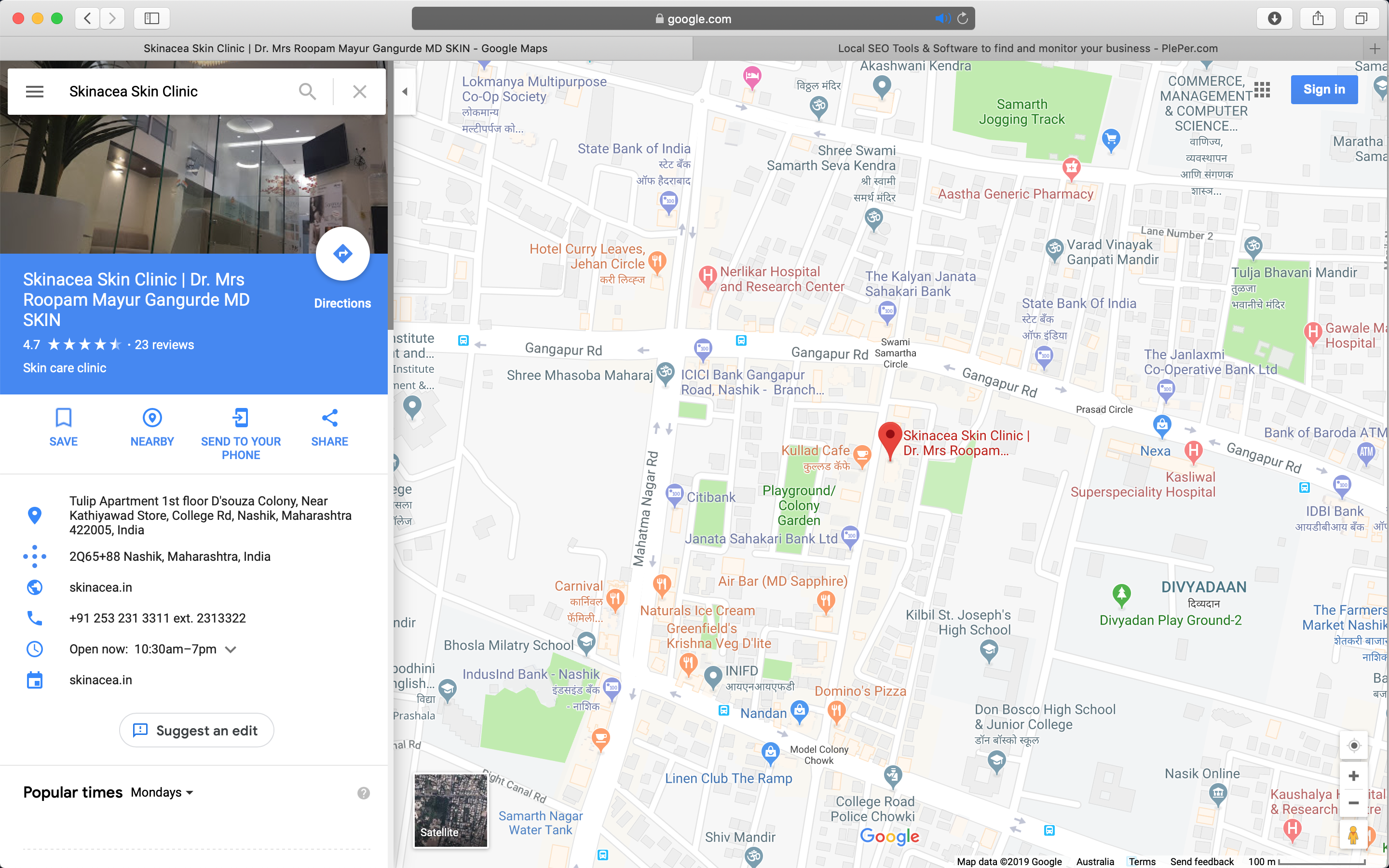Click the search magnifier icon
The height and width of the screenshot is (868, 1389).
(x=308, y=91)
